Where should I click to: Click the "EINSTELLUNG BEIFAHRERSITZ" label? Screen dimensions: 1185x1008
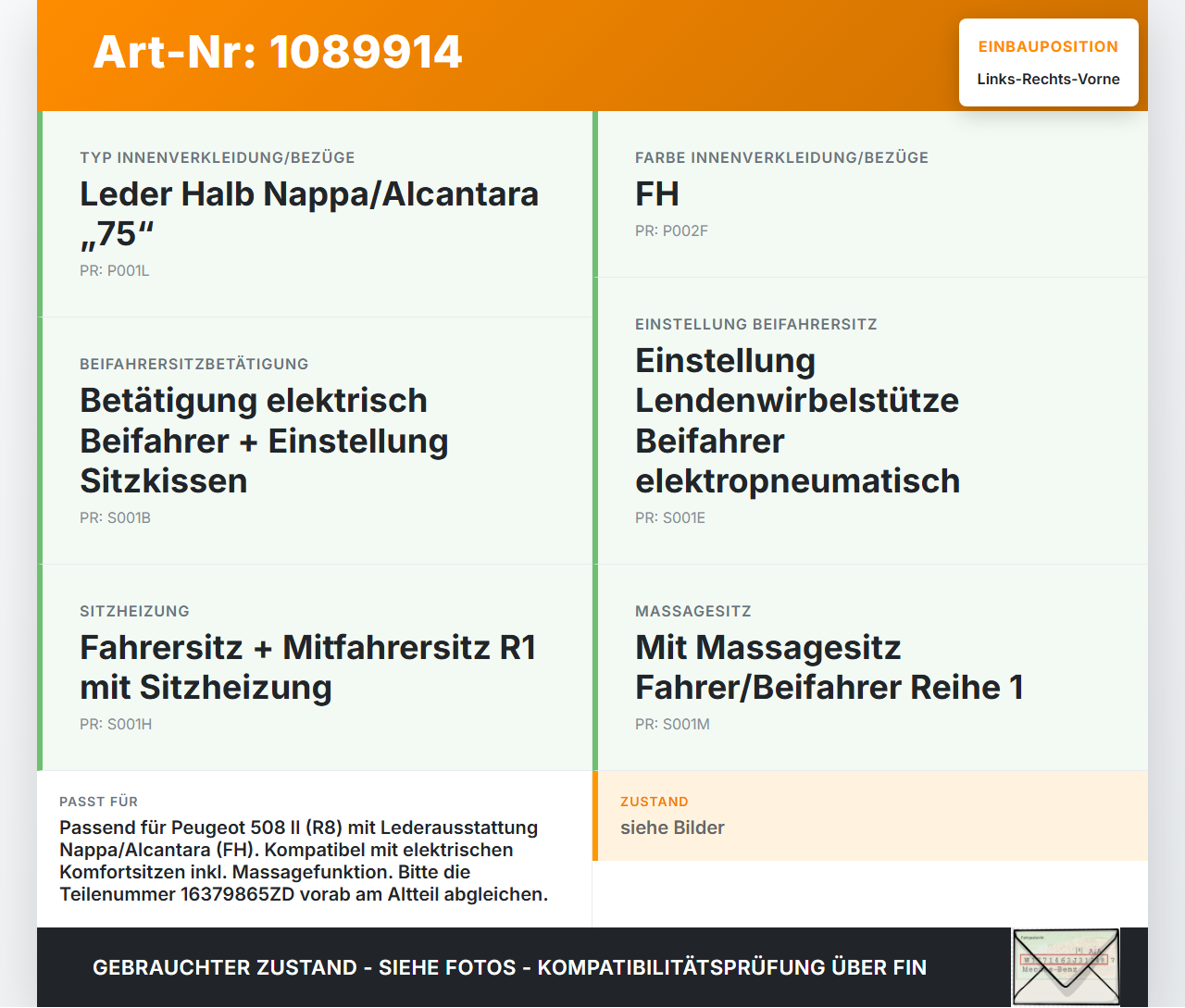[x=756, y=324]
